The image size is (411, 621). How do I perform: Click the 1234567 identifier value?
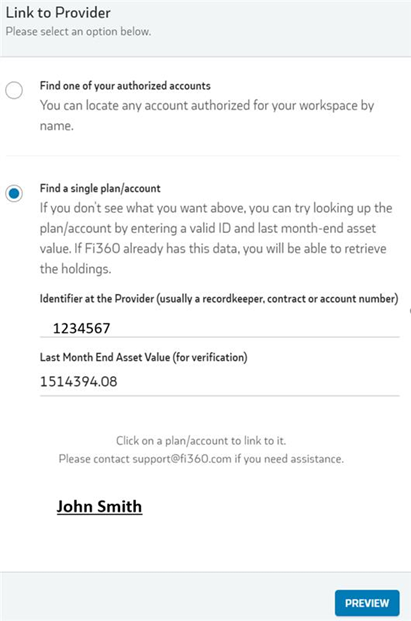pyautogui.click(x=82, y=328)
